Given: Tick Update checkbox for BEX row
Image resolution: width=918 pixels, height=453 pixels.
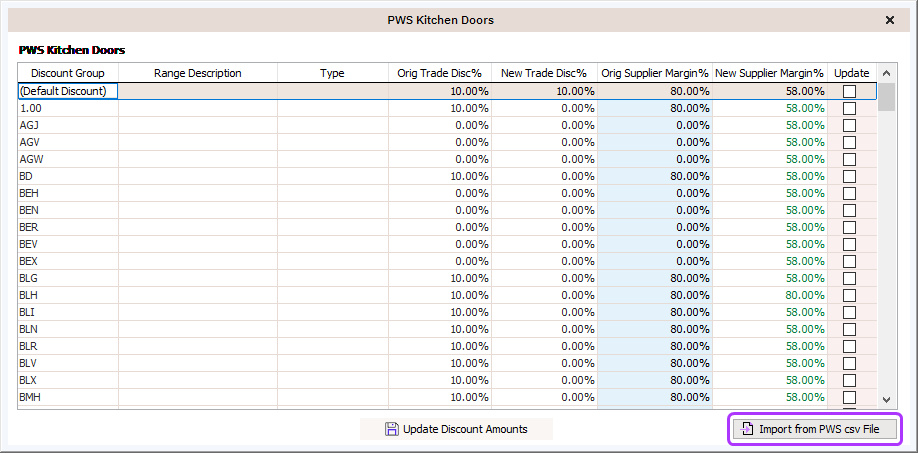Looking at the screenshot, I should 849,261.
